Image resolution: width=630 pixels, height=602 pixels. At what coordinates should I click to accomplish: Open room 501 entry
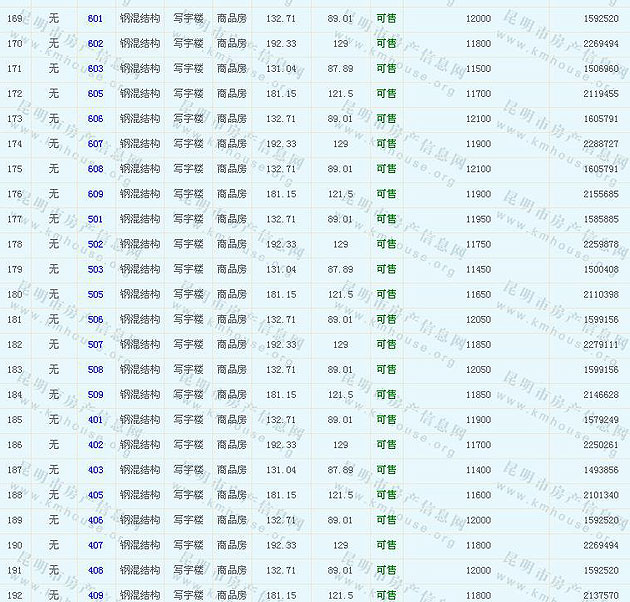95,219
